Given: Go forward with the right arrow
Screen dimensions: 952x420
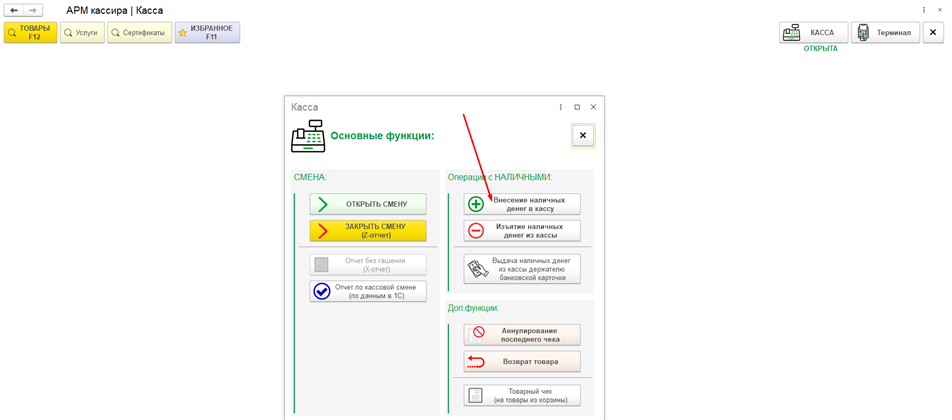Looking at the screenshot, I should 33,11.
